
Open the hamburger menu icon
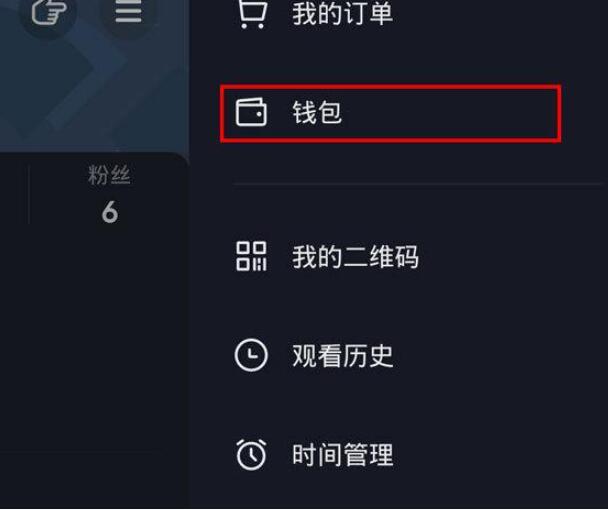[128, 11]
